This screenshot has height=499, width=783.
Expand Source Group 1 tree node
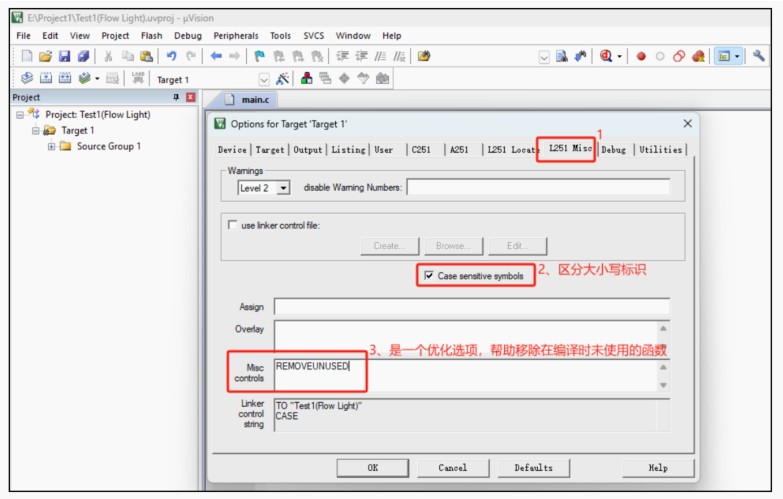(51, 146)
